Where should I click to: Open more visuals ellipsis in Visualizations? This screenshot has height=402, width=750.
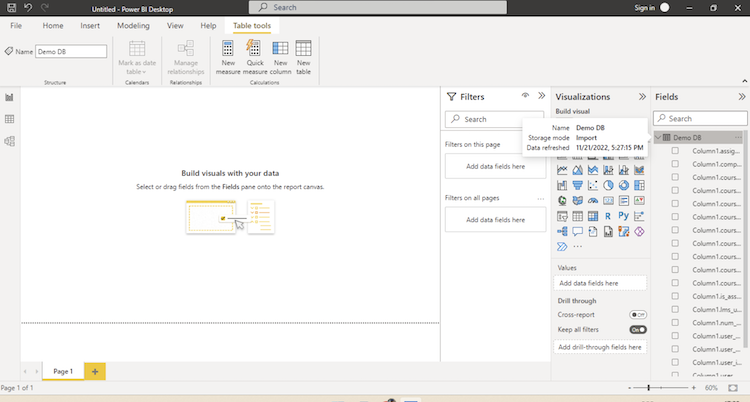tap(578, 247)
